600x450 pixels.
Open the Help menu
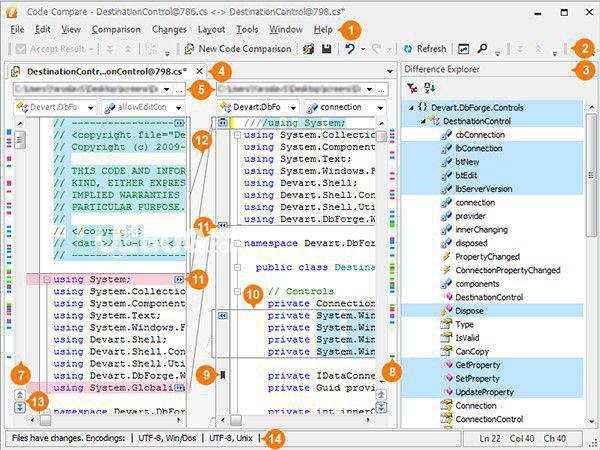point(323,29)
